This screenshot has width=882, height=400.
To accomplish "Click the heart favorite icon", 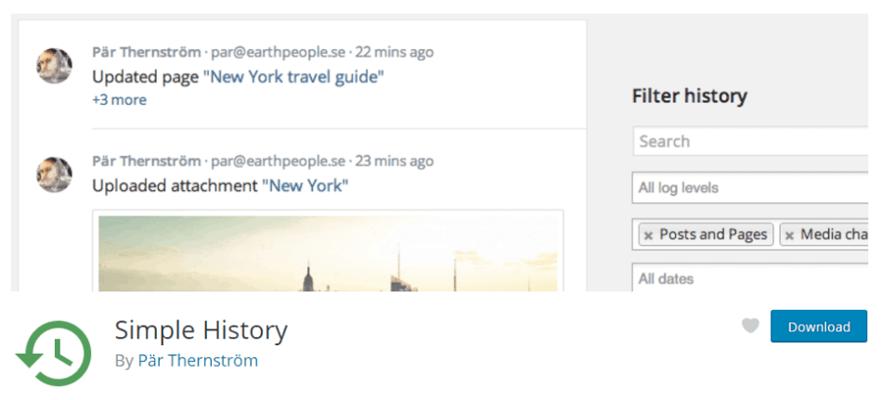I will 750,326.
